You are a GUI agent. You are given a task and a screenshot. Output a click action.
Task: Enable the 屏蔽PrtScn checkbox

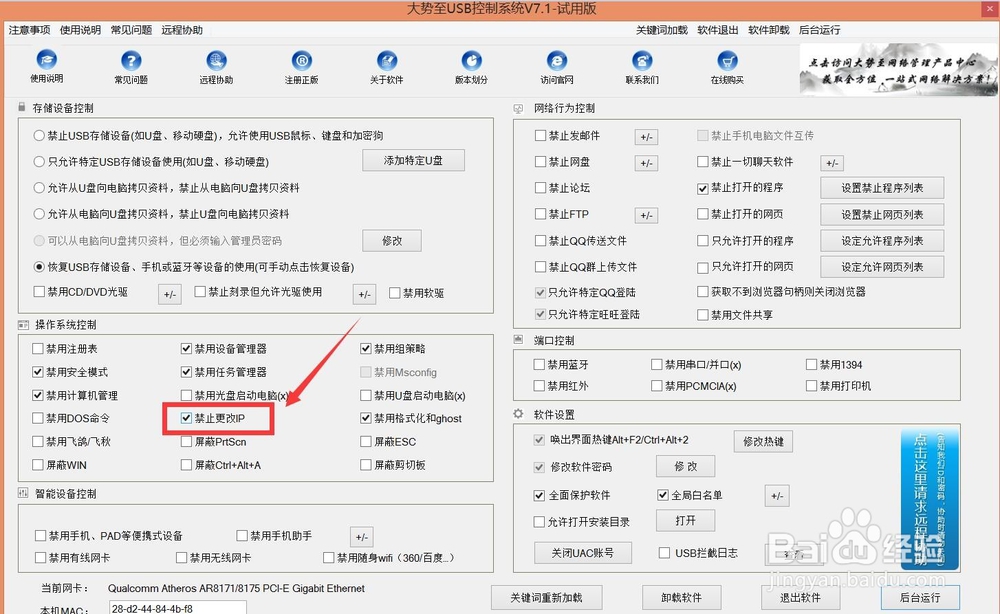click(x=186, y=441)
